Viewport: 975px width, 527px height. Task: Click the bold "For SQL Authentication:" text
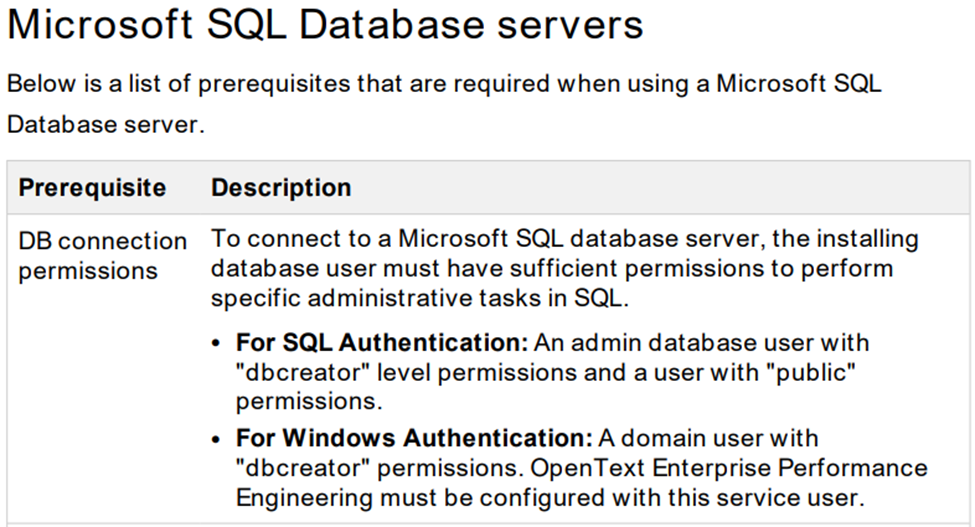382,342
